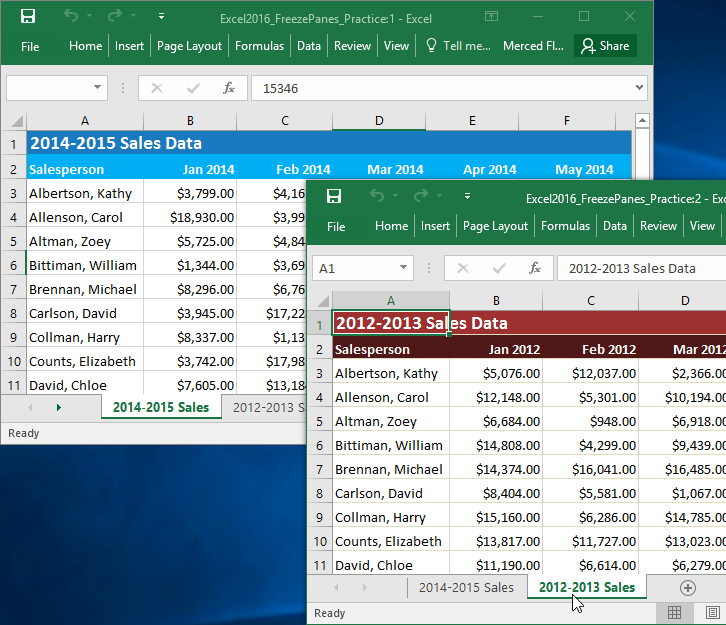Viewport: 726px width, 625px height.
Task: Add a new sheet with the plus icon
Action: [x=687, y=587]
